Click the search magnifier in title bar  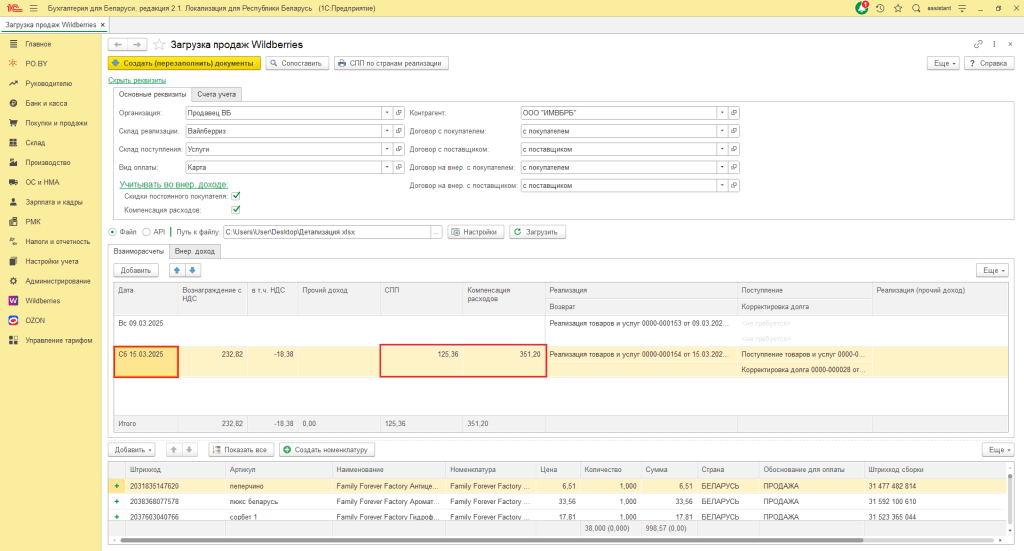coord(916,8)
